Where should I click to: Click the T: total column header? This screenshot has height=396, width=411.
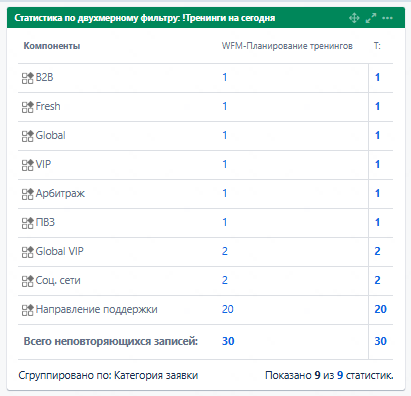[377, 46]
